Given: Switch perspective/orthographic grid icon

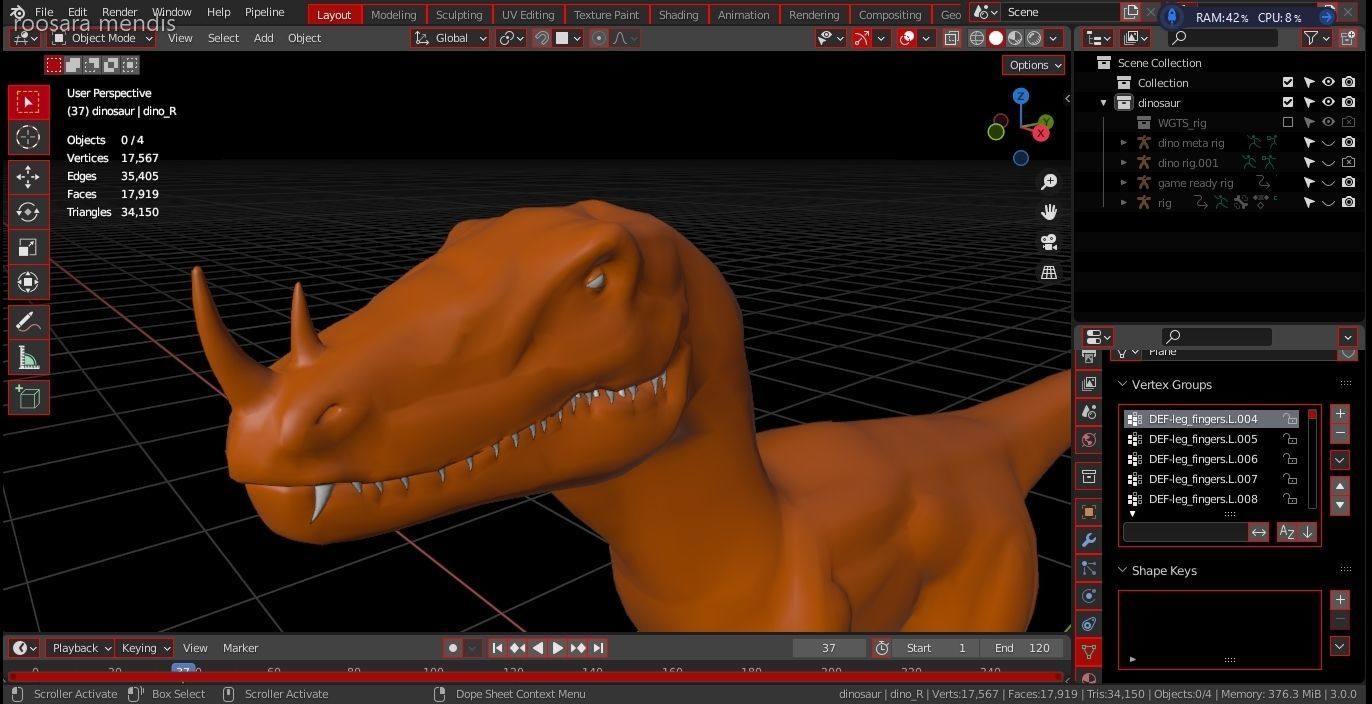Looking at the screenshot, I should [x=1049, y=272].
